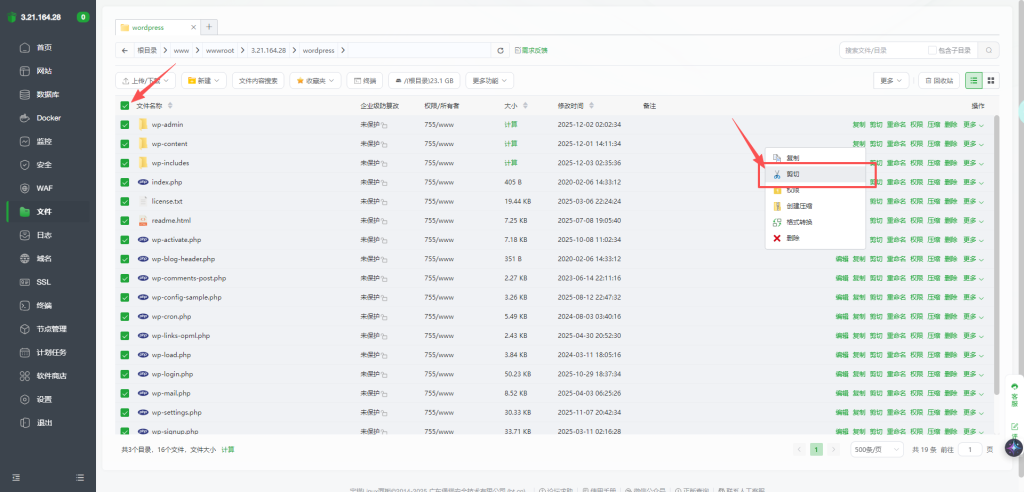Sort by 文件名称 column arrows

point(170,106)
